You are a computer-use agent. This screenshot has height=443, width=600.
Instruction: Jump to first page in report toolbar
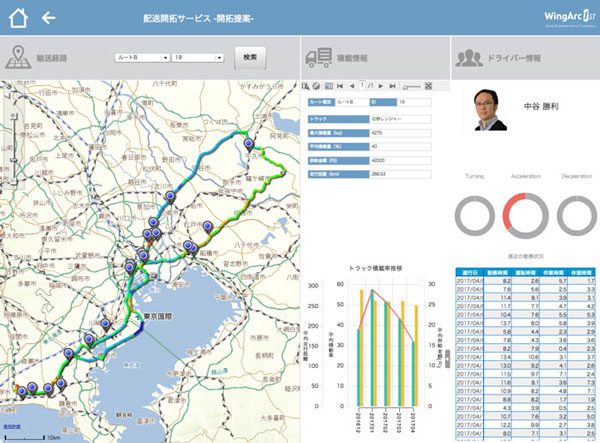pyautogui.click(x=338, y=86)
